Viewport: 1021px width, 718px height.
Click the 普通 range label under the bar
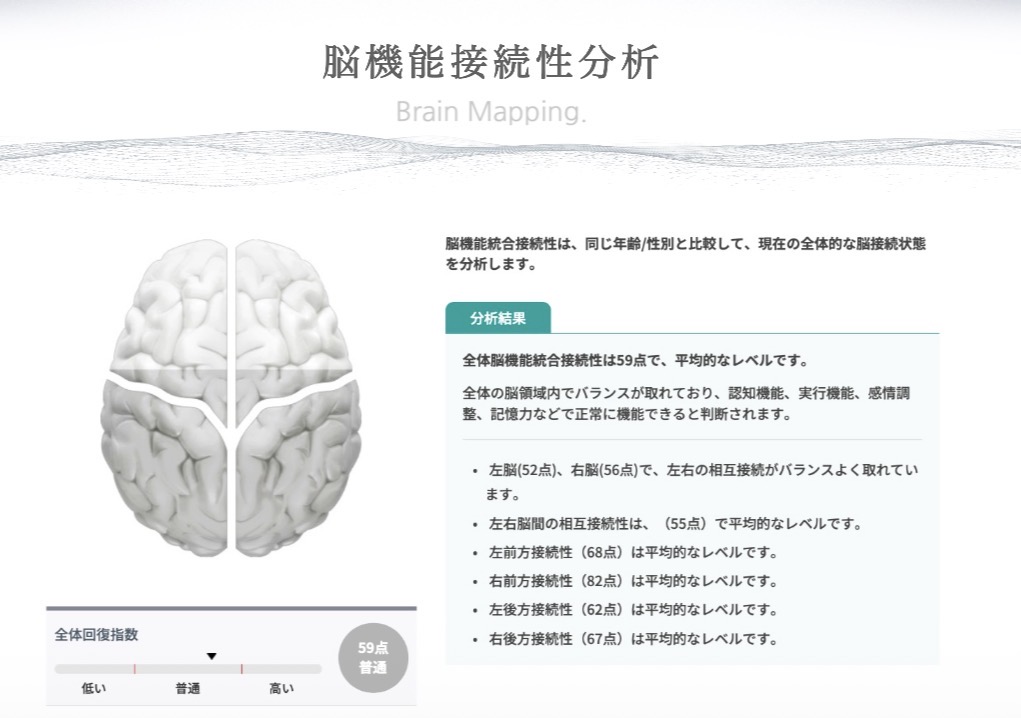click(x=188, y=688)
